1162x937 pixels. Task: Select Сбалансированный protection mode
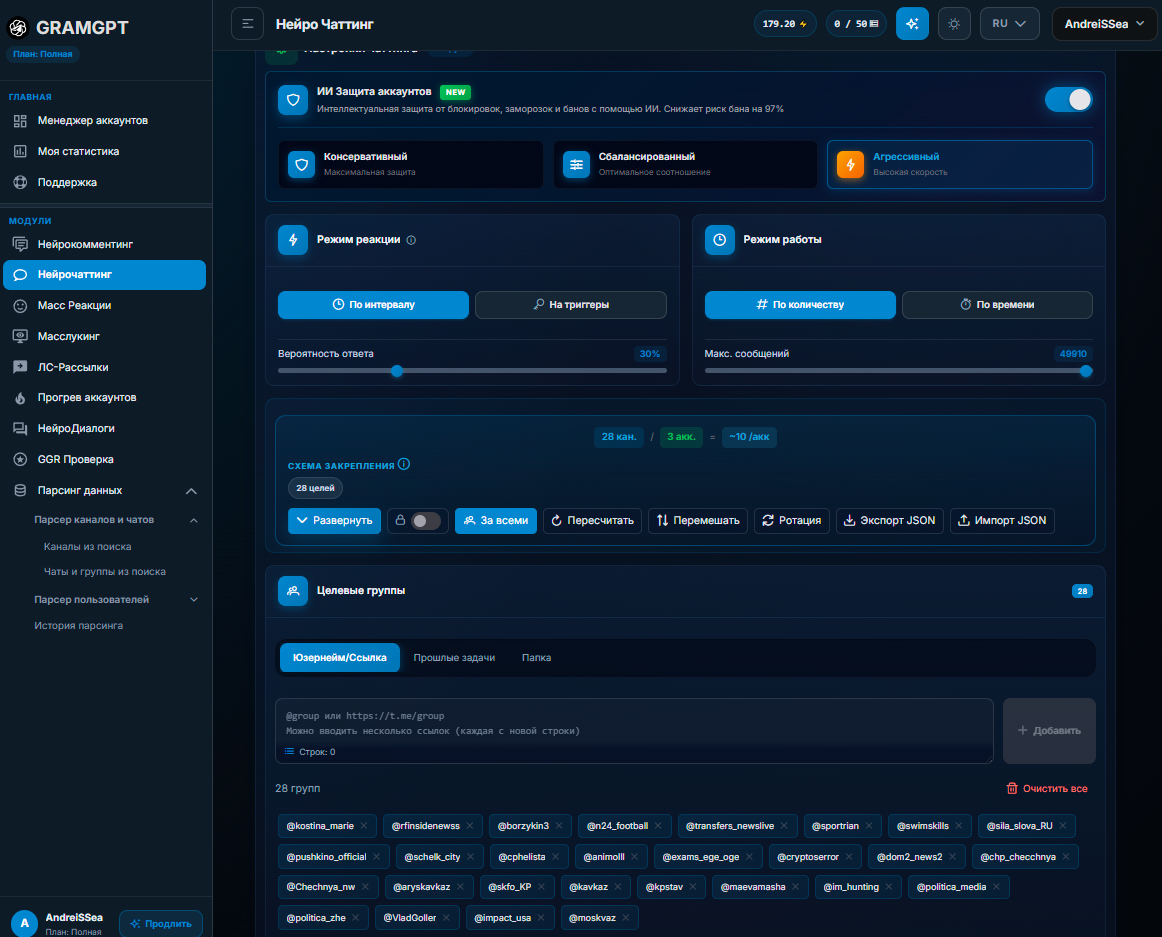click(685, 165)
